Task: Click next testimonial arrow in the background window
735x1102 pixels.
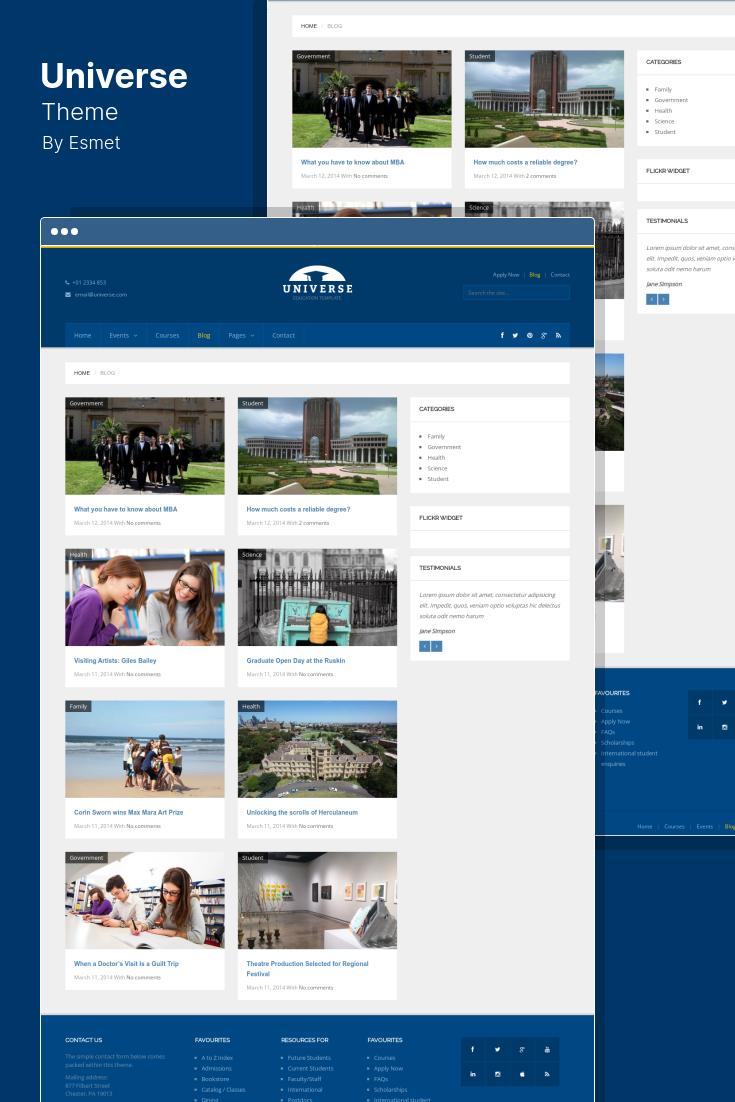Action: click(663, 299)
